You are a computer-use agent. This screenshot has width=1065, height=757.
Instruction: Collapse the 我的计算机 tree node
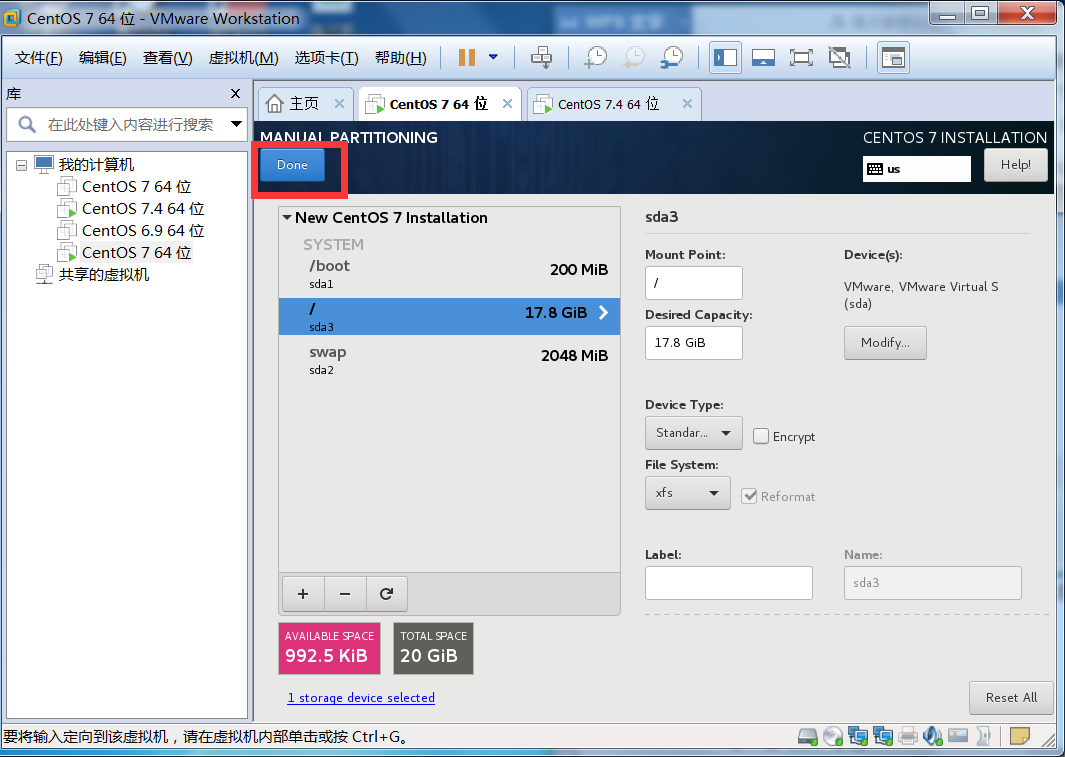point(21,165)
